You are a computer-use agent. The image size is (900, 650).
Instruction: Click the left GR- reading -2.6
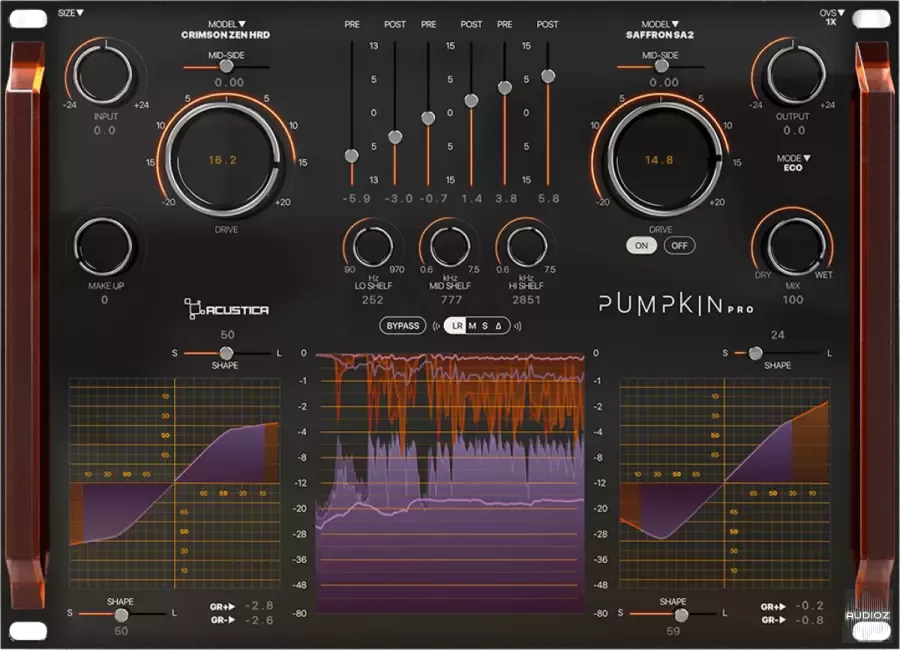259,620
